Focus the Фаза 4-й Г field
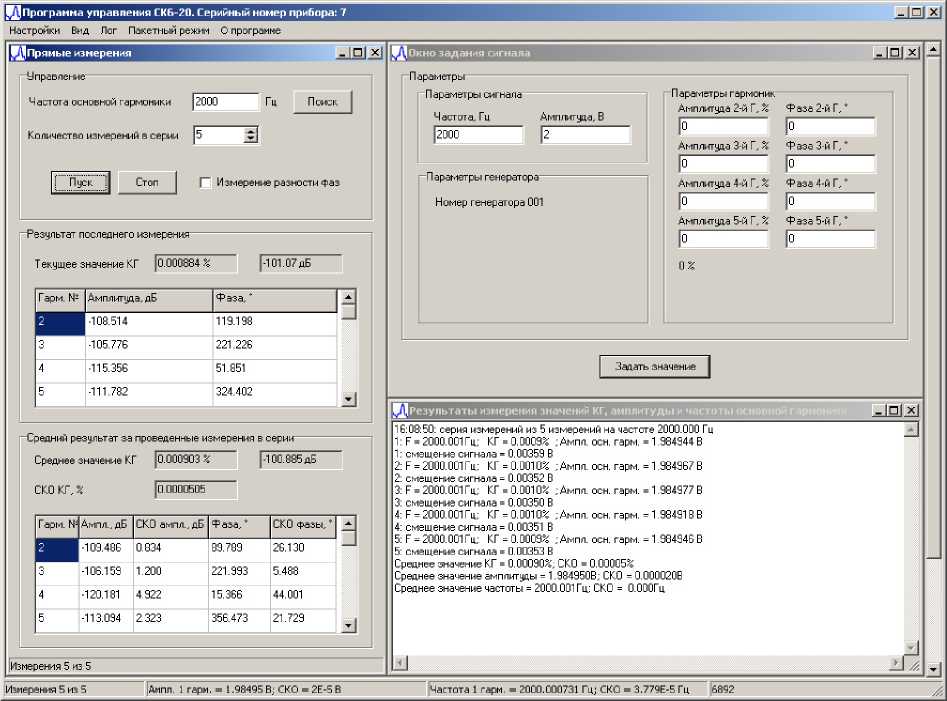The height and width of the screenshot is (701, 947). [x=830, y=201]
